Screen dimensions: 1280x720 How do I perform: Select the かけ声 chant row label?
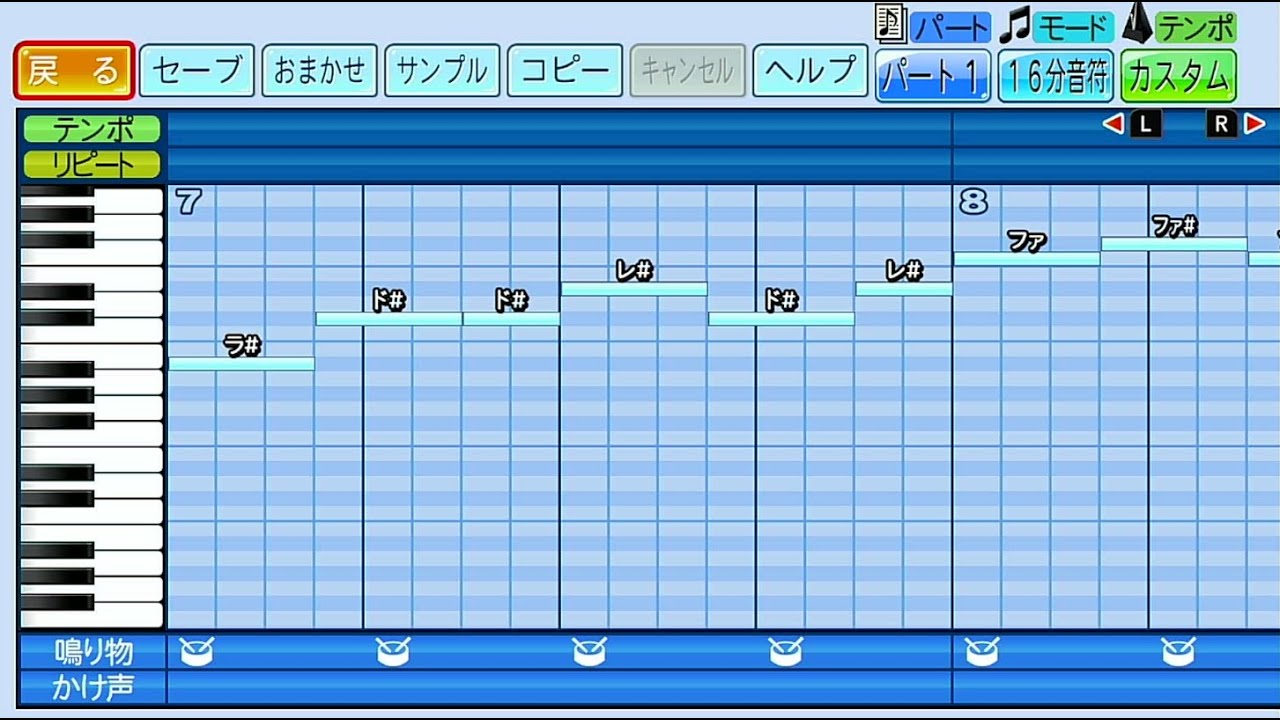pos(93,688)
